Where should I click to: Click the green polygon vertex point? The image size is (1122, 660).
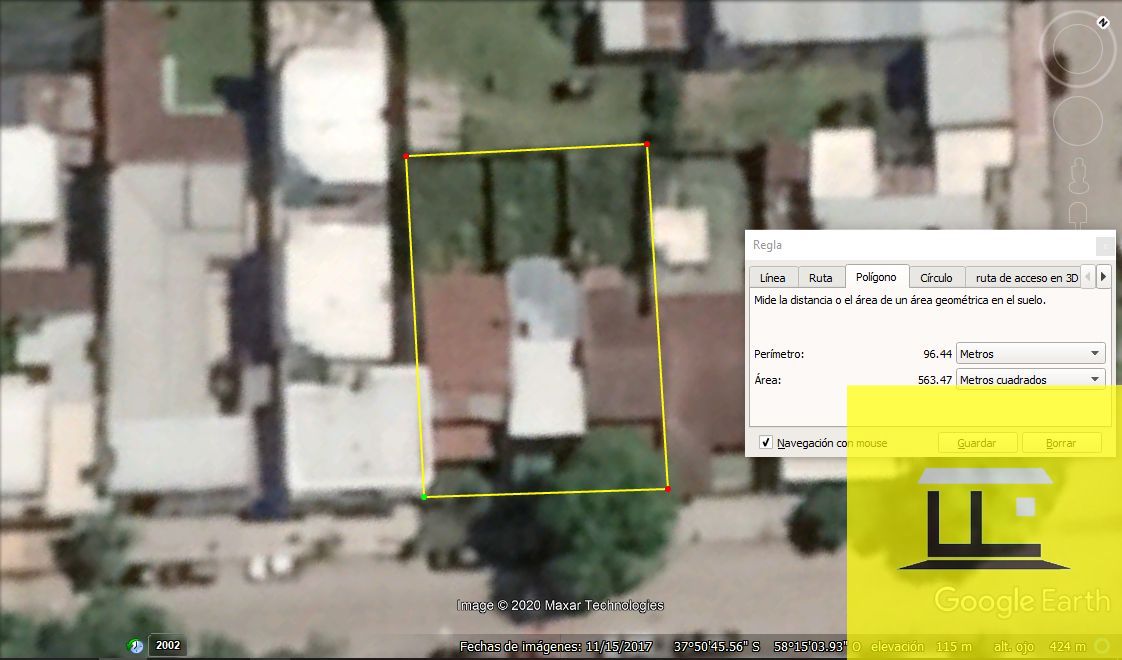[424, 497]
